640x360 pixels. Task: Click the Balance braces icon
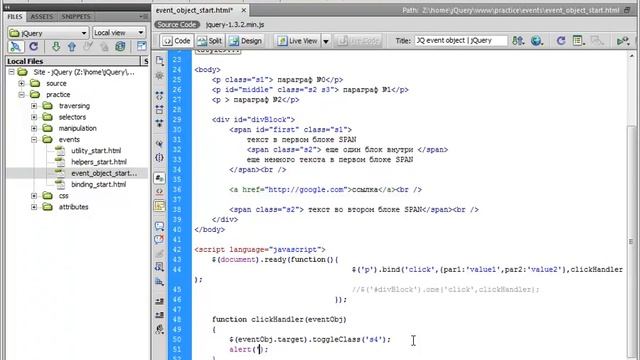(160, 158)
